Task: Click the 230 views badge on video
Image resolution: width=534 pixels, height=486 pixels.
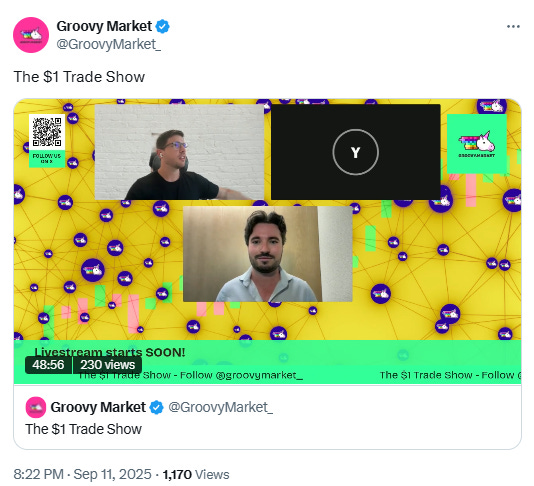Action: pos(108,365)
